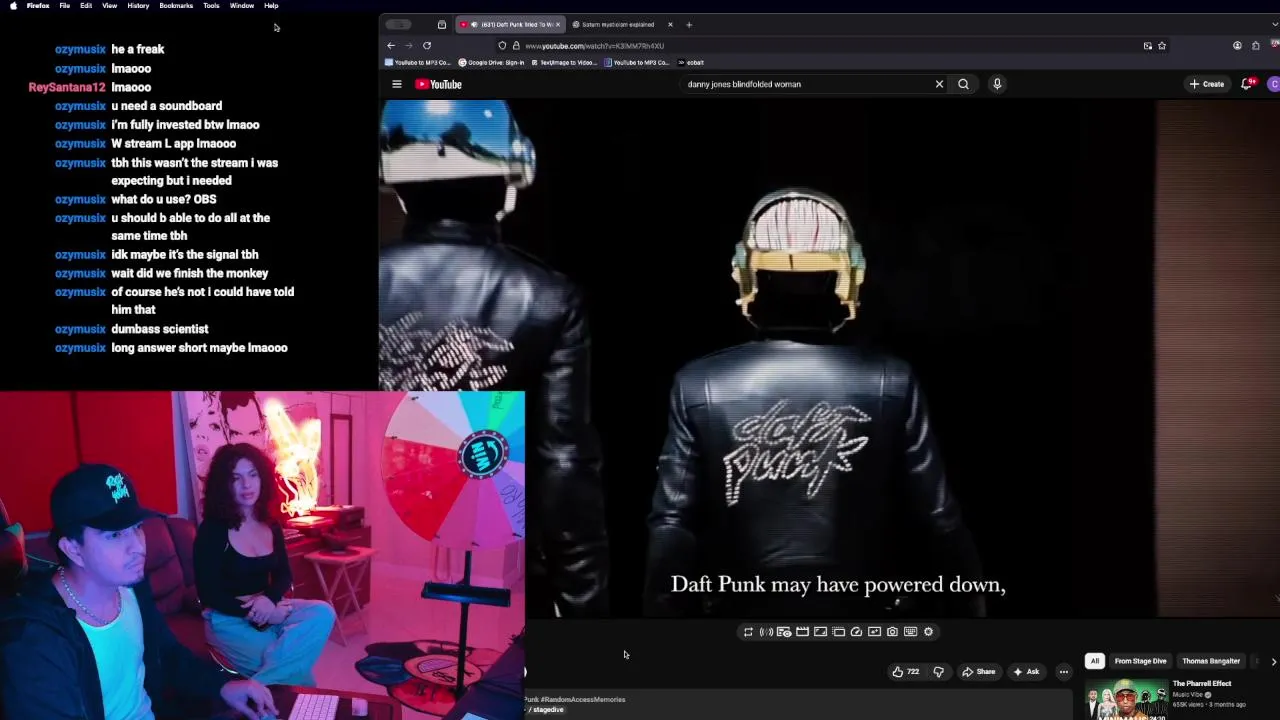Open The Pharrell Effect video thumbnail

1126,700
